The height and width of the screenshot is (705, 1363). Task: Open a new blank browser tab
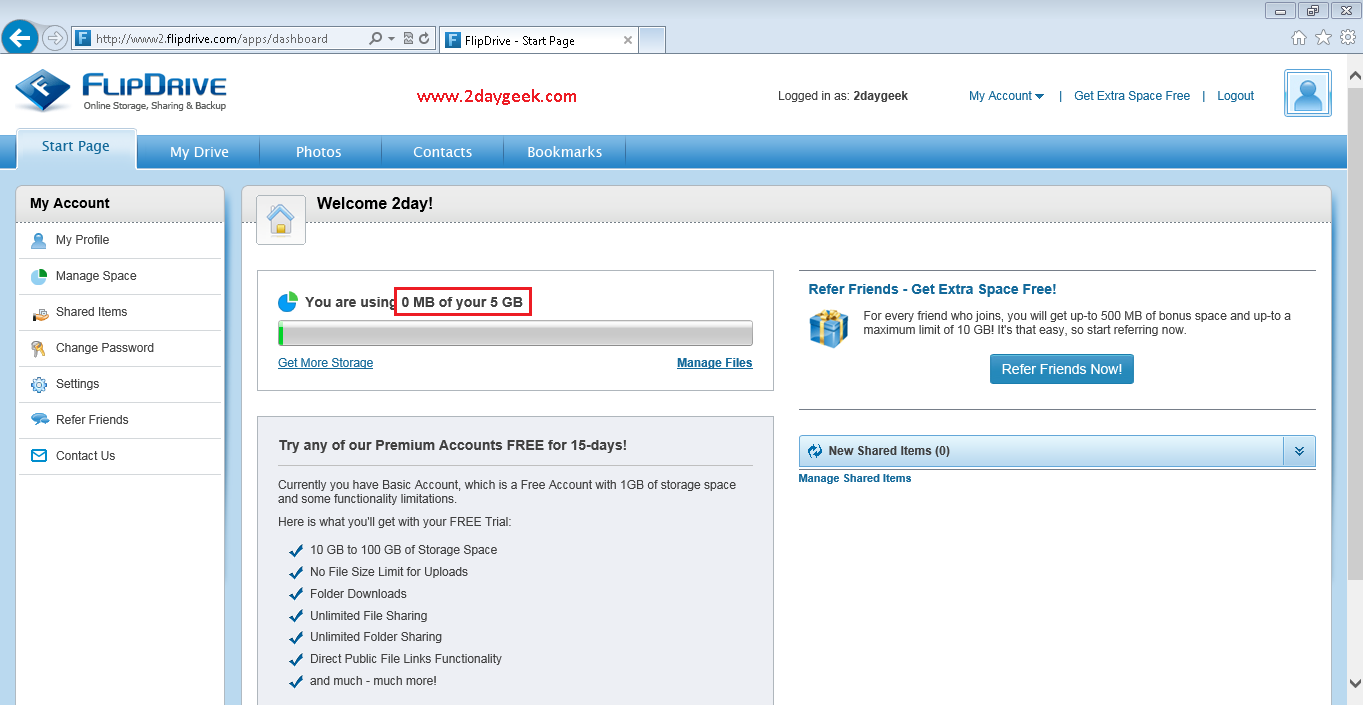click(x=652, y=40)
